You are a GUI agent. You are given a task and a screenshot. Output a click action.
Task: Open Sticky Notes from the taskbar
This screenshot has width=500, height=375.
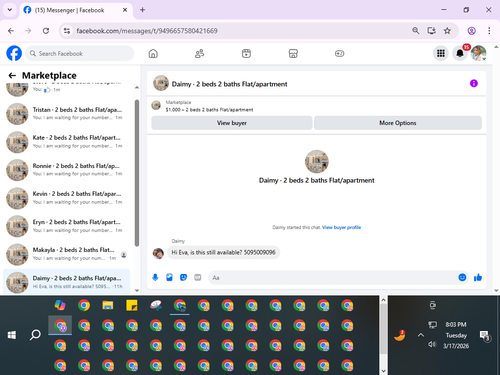point(132,305)
